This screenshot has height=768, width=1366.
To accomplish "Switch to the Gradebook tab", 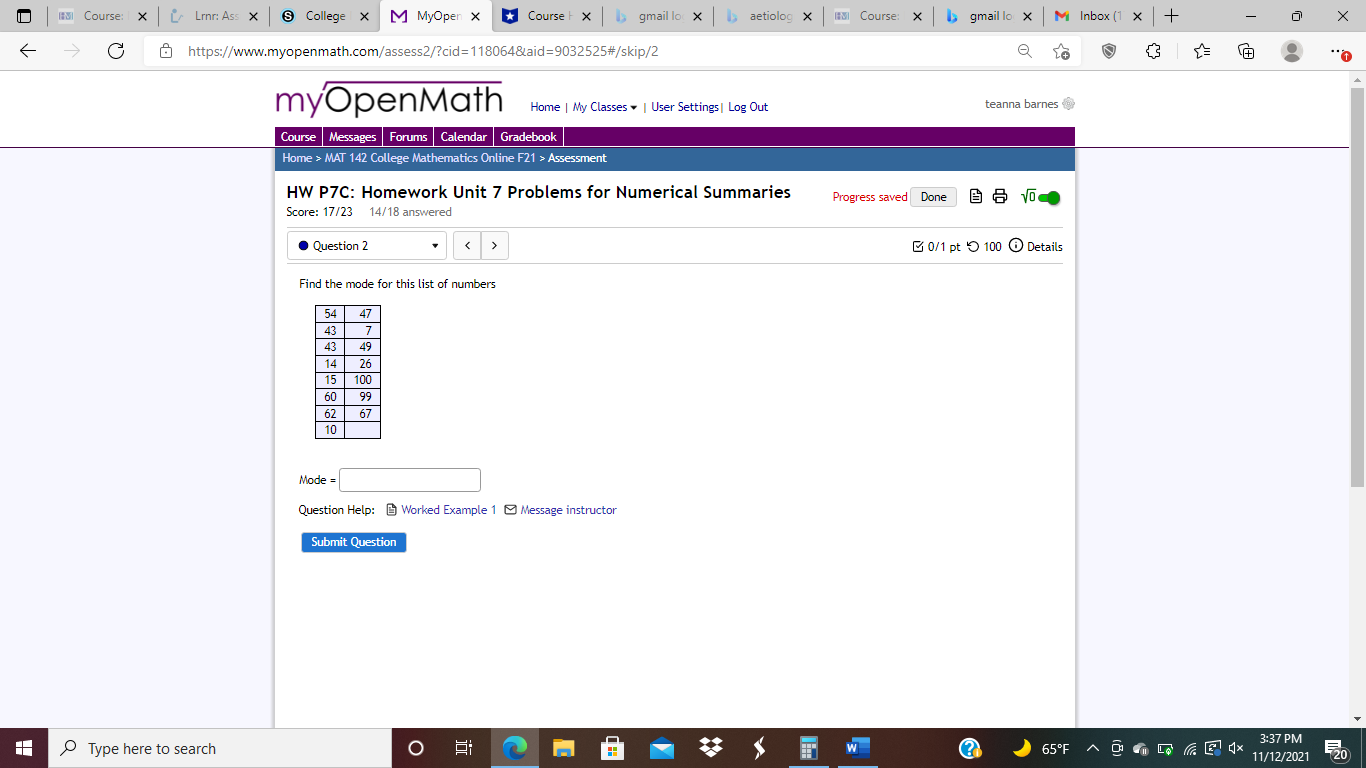I will click(x=528, y=136).
